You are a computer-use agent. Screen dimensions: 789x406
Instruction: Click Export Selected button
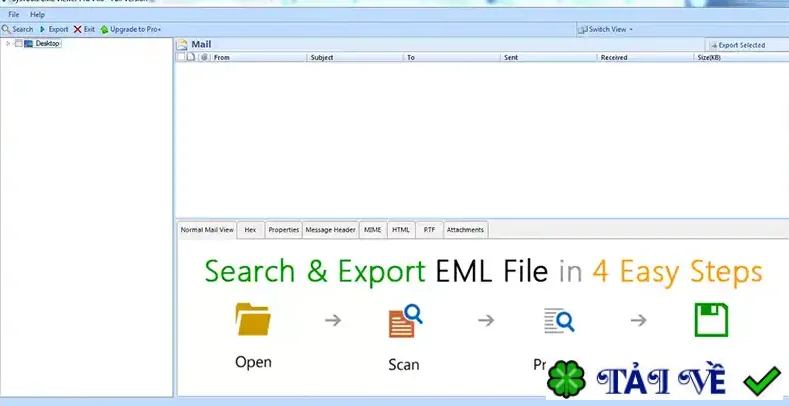738,45
